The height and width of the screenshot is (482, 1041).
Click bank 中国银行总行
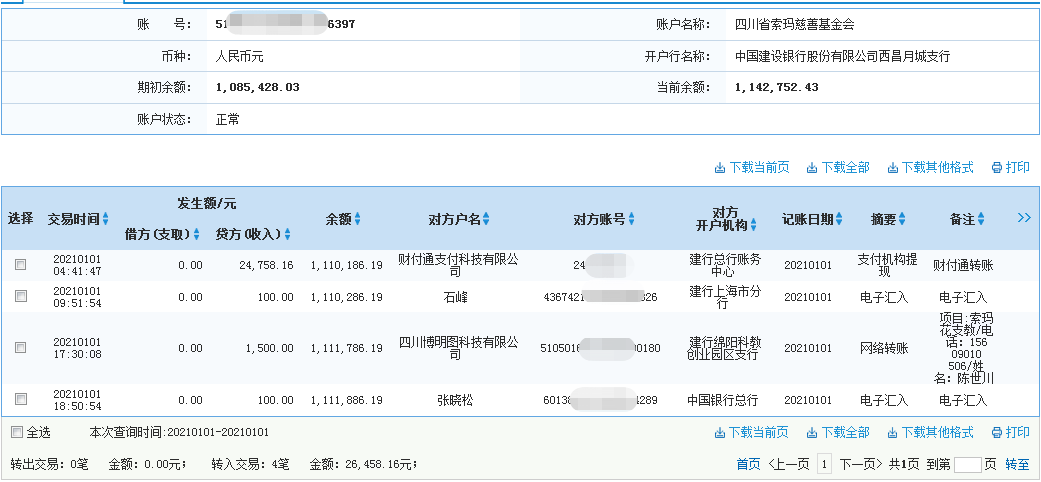(722, 400)
